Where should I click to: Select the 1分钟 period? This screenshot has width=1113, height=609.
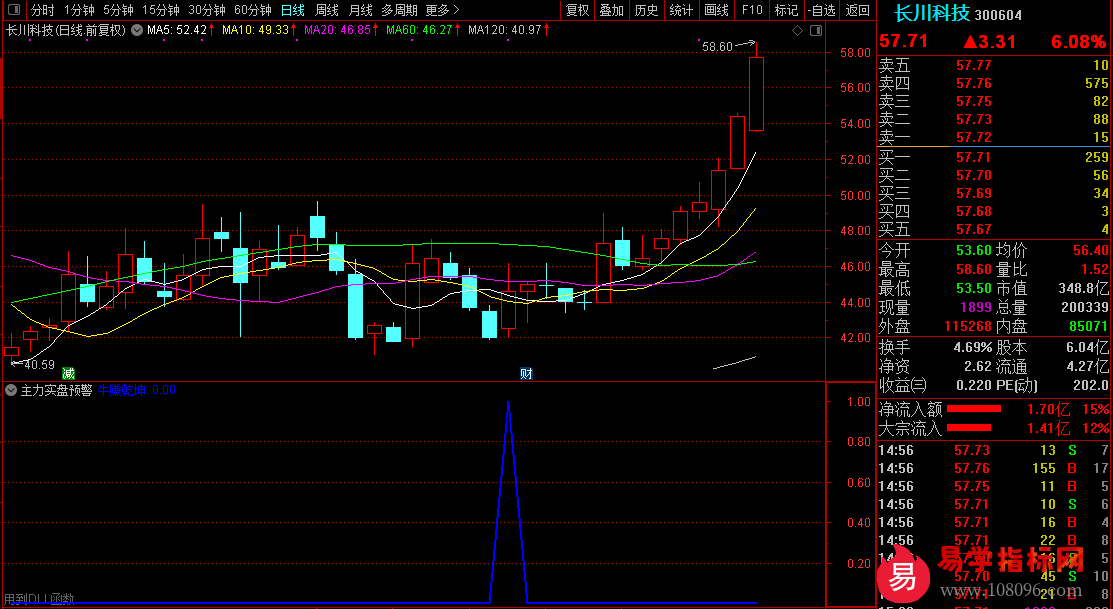pyautogui.click(x=79, y=10)
